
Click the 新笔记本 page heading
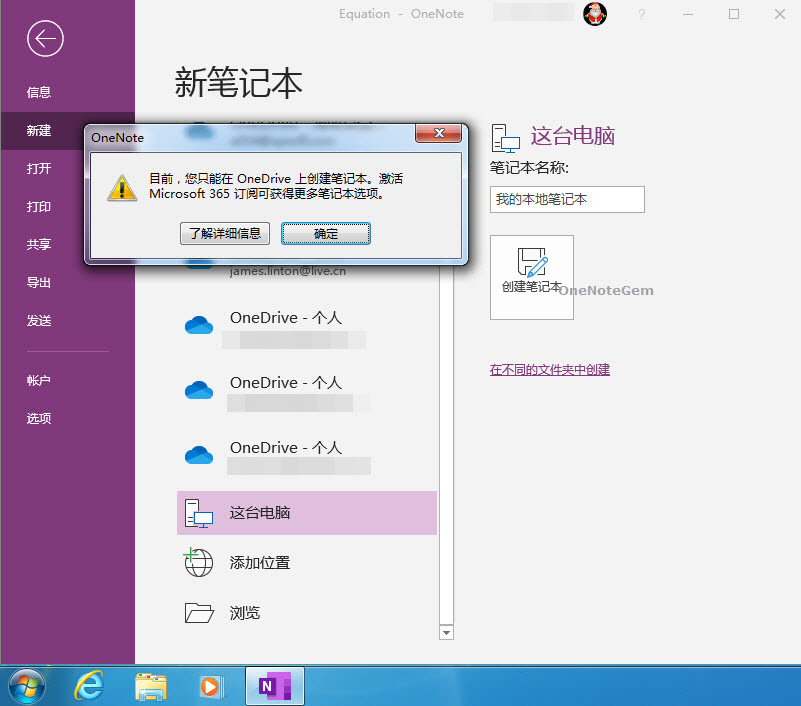239,82
